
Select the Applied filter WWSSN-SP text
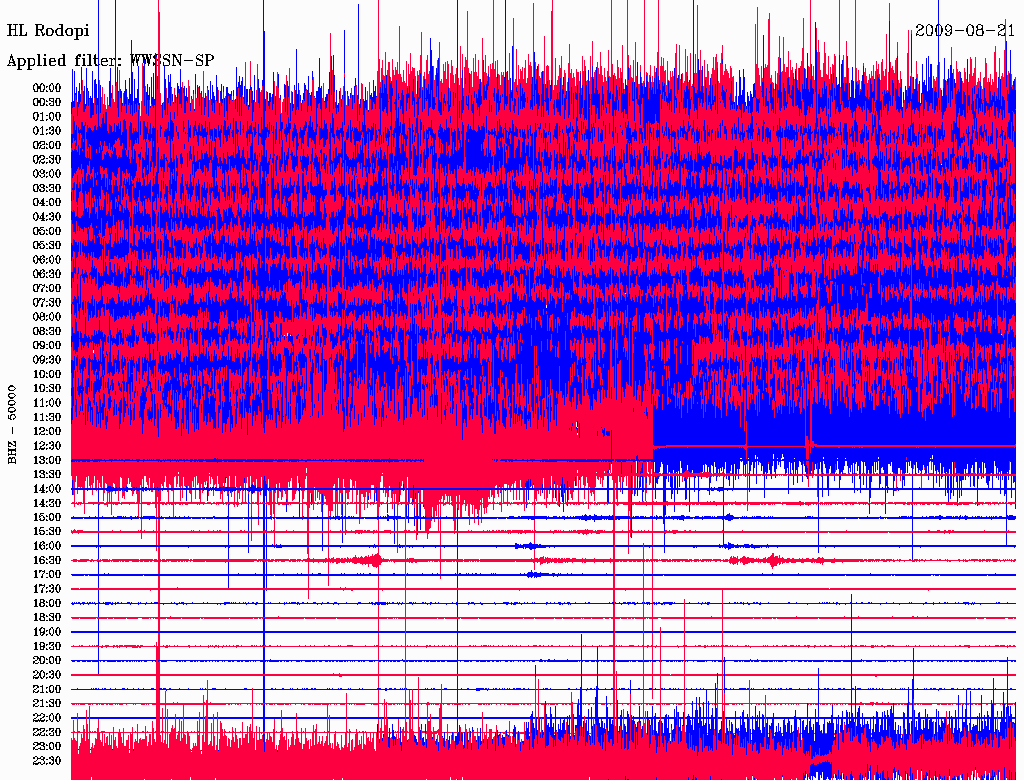click(110, 60)
